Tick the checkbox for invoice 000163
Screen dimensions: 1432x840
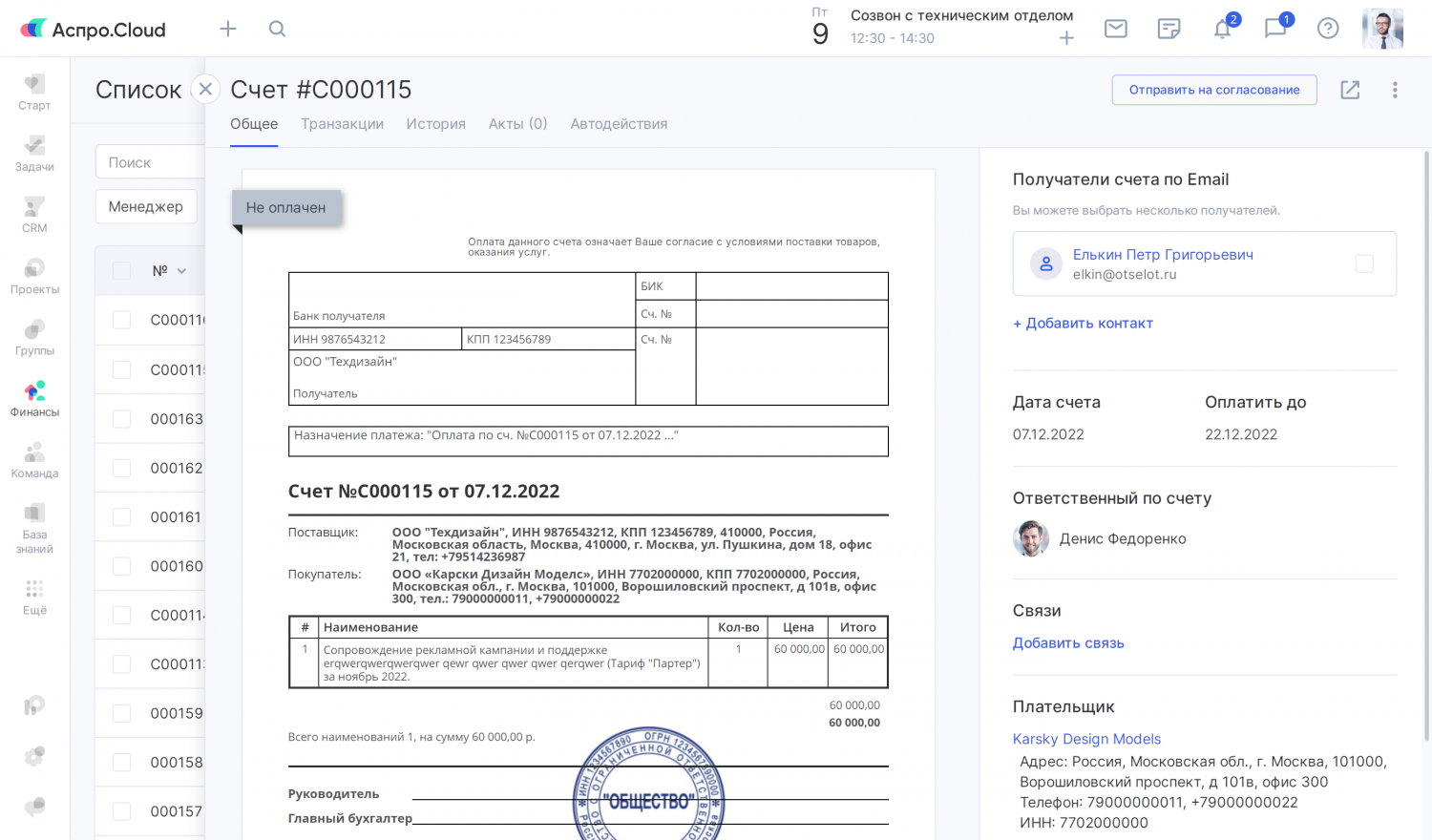coord(122,419)
